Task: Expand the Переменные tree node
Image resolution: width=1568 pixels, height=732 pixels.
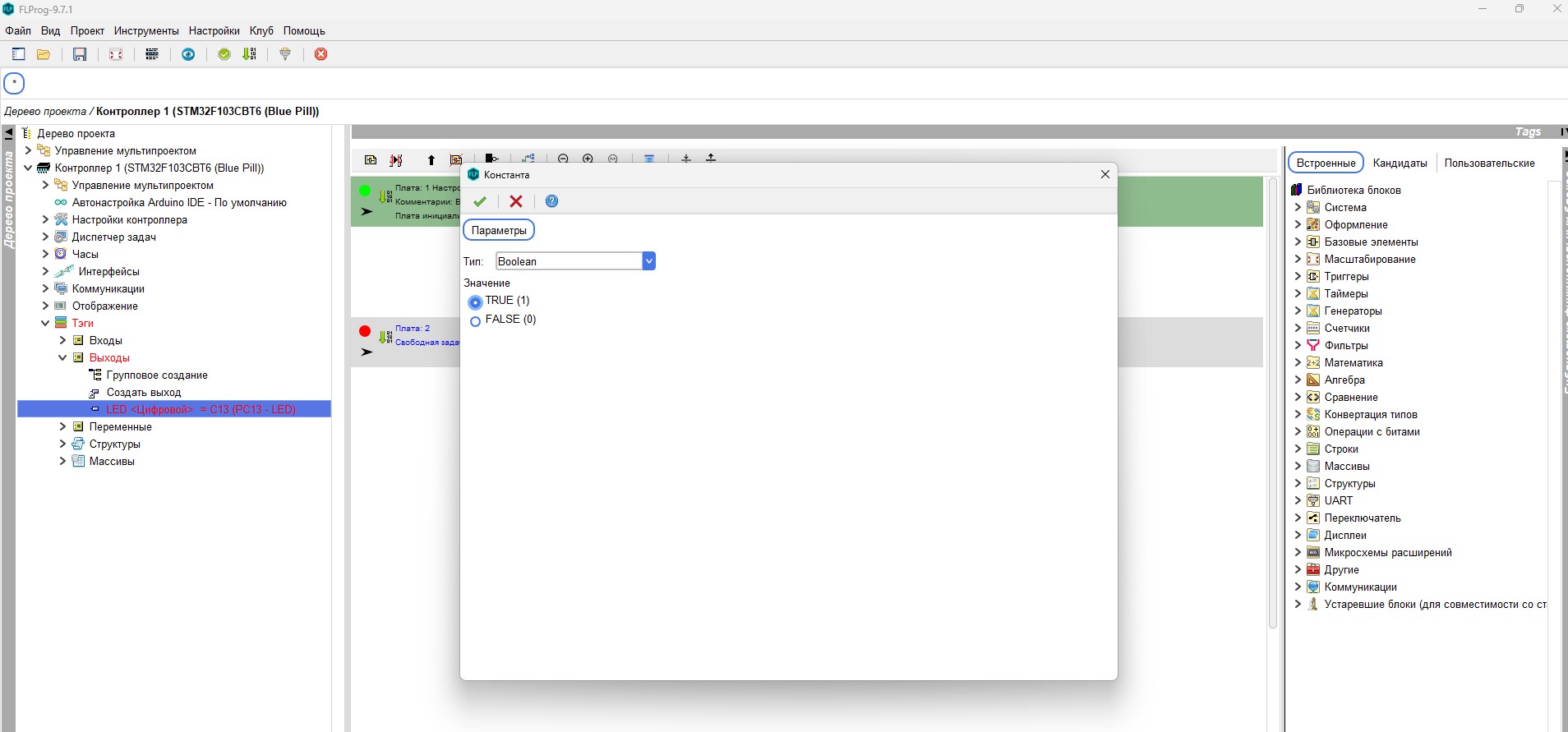Action: 62,426
